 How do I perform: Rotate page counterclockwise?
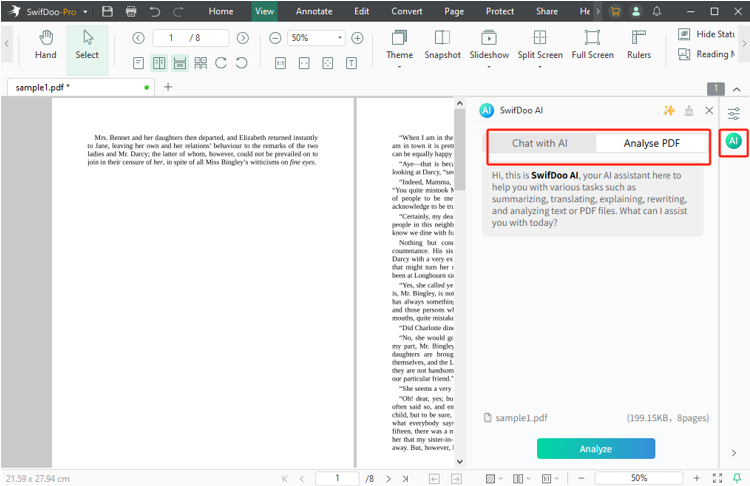(242, 63)
